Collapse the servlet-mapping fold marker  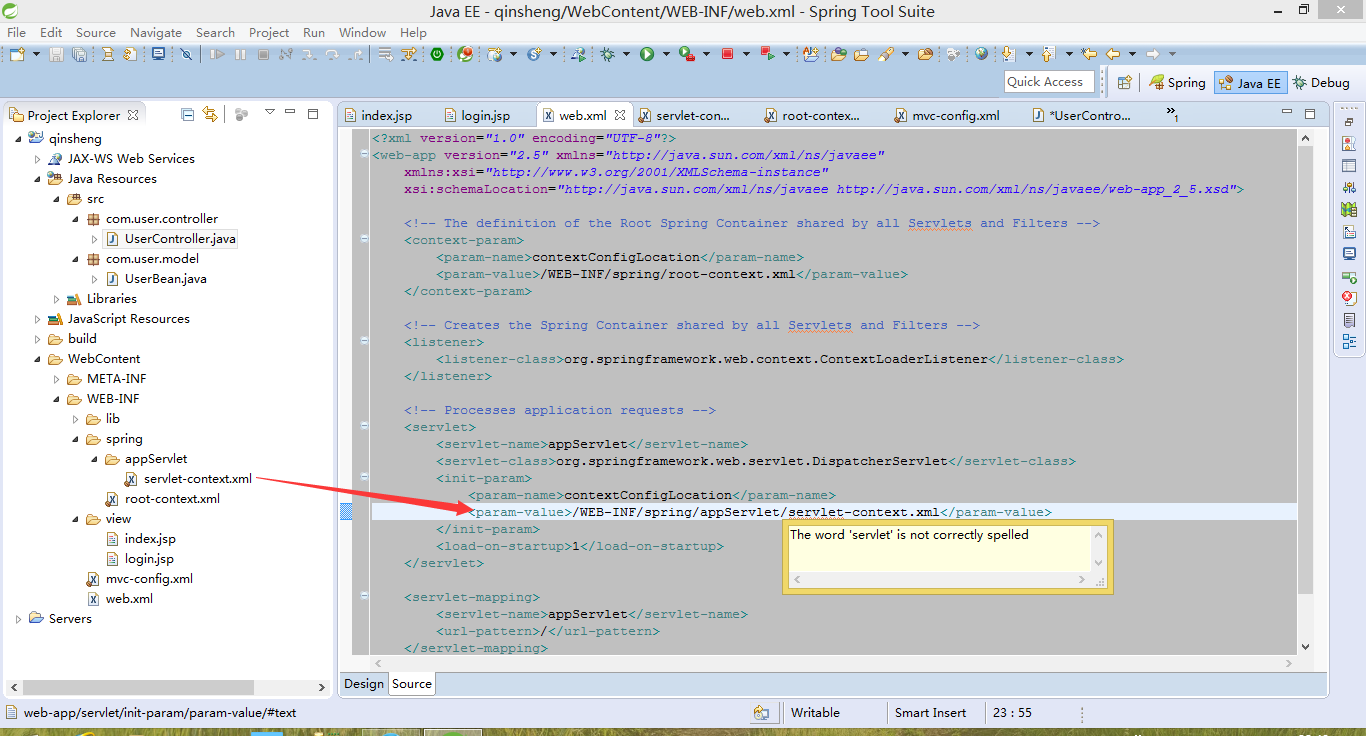pyautogui.click(x=363, y=597)
